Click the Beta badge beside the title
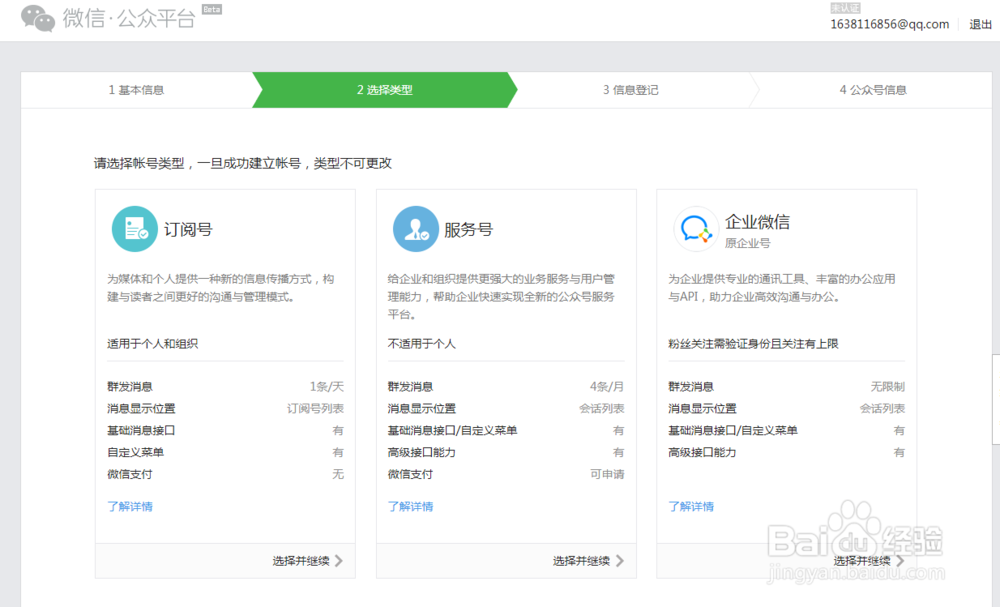Viewport: 1000px width, 607px height. tap(212, 9)
